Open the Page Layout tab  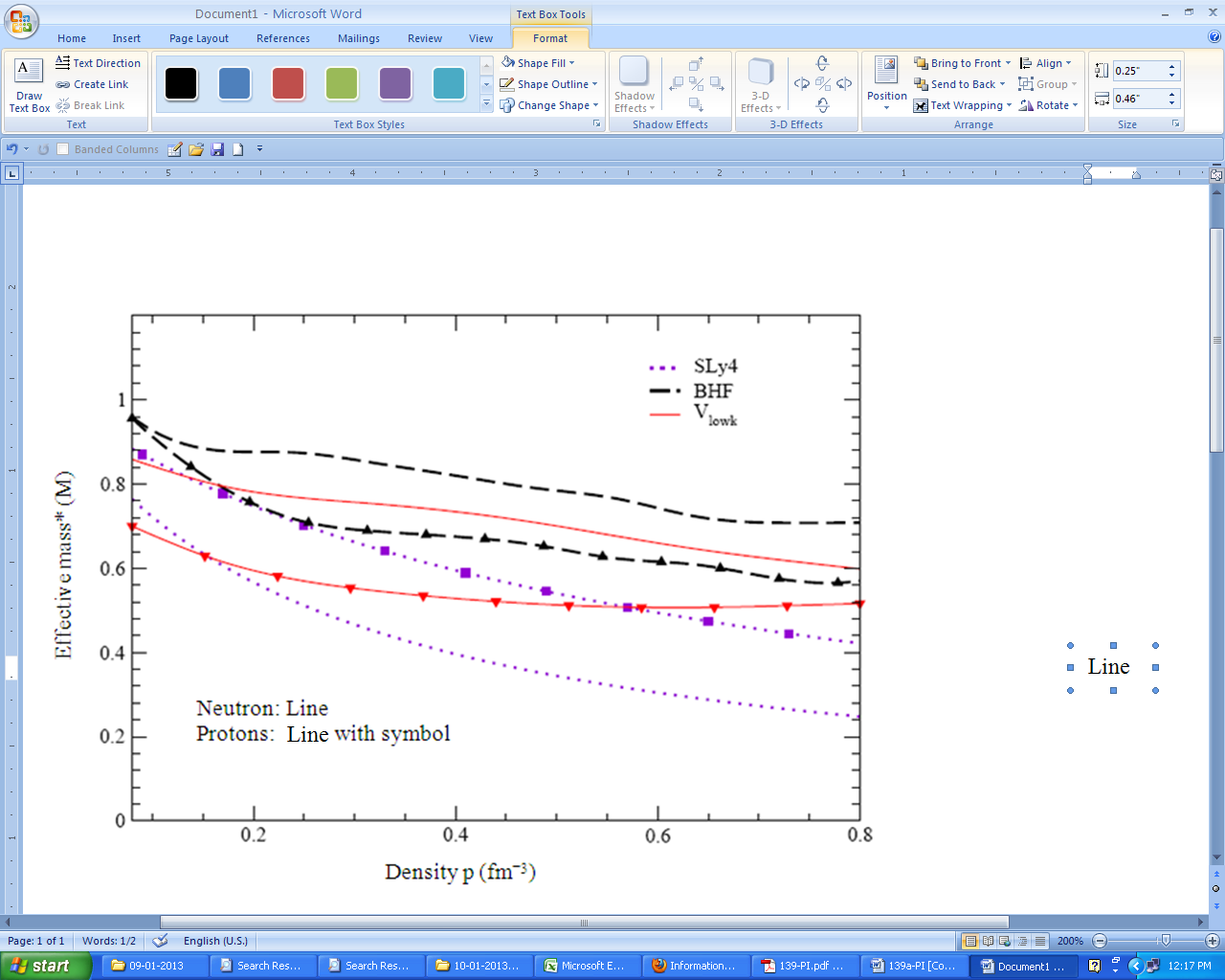click(198, 38)
